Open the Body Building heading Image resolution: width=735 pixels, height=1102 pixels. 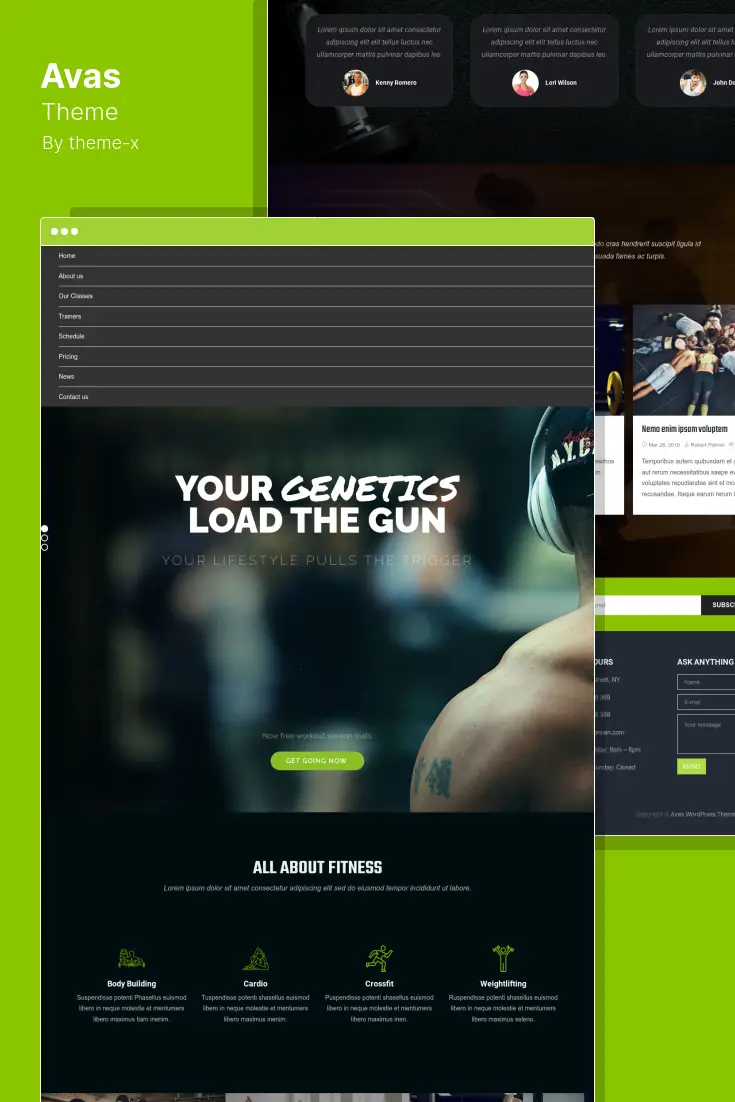(x=131, y=984)
